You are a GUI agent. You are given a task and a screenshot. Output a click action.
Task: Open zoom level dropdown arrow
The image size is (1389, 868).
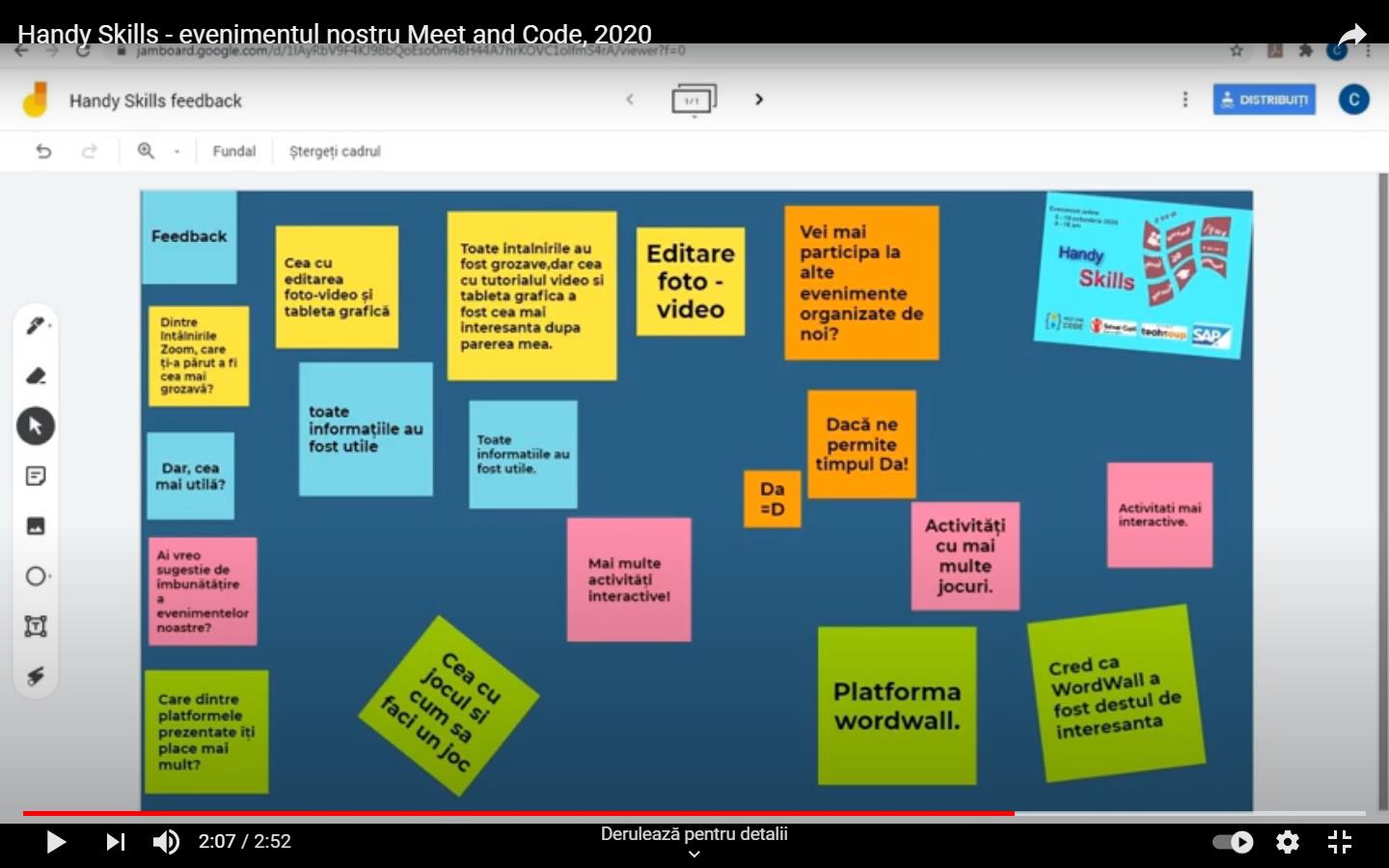click(177, 151)
